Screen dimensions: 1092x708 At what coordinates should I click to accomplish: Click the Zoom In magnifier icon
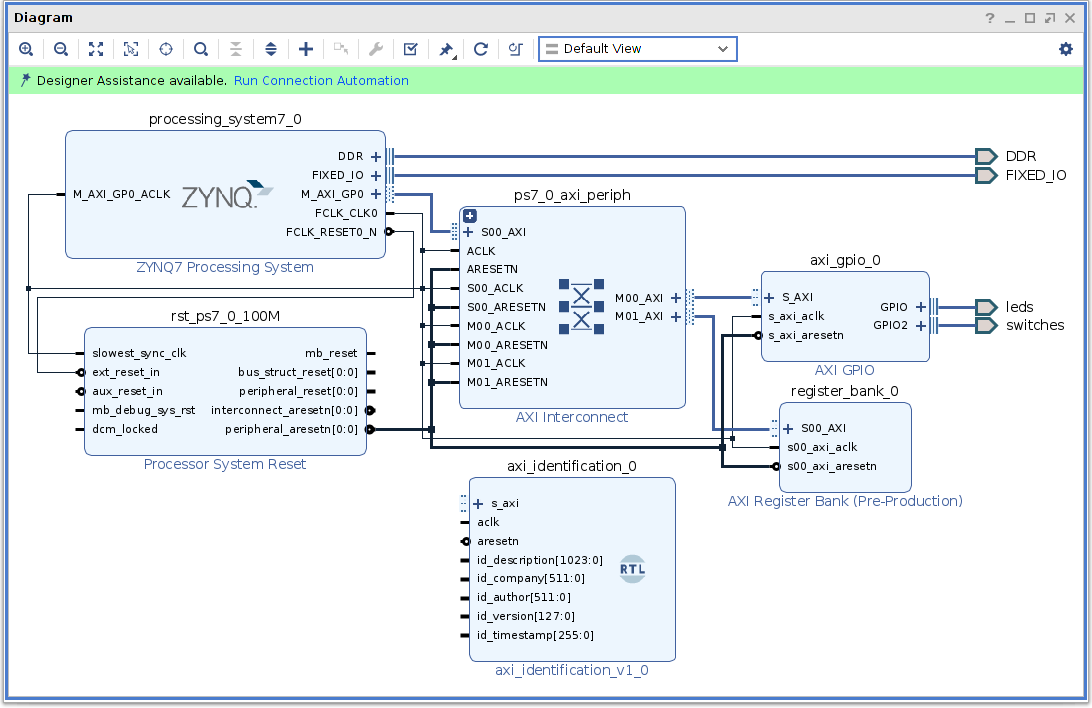coord(26,49)
